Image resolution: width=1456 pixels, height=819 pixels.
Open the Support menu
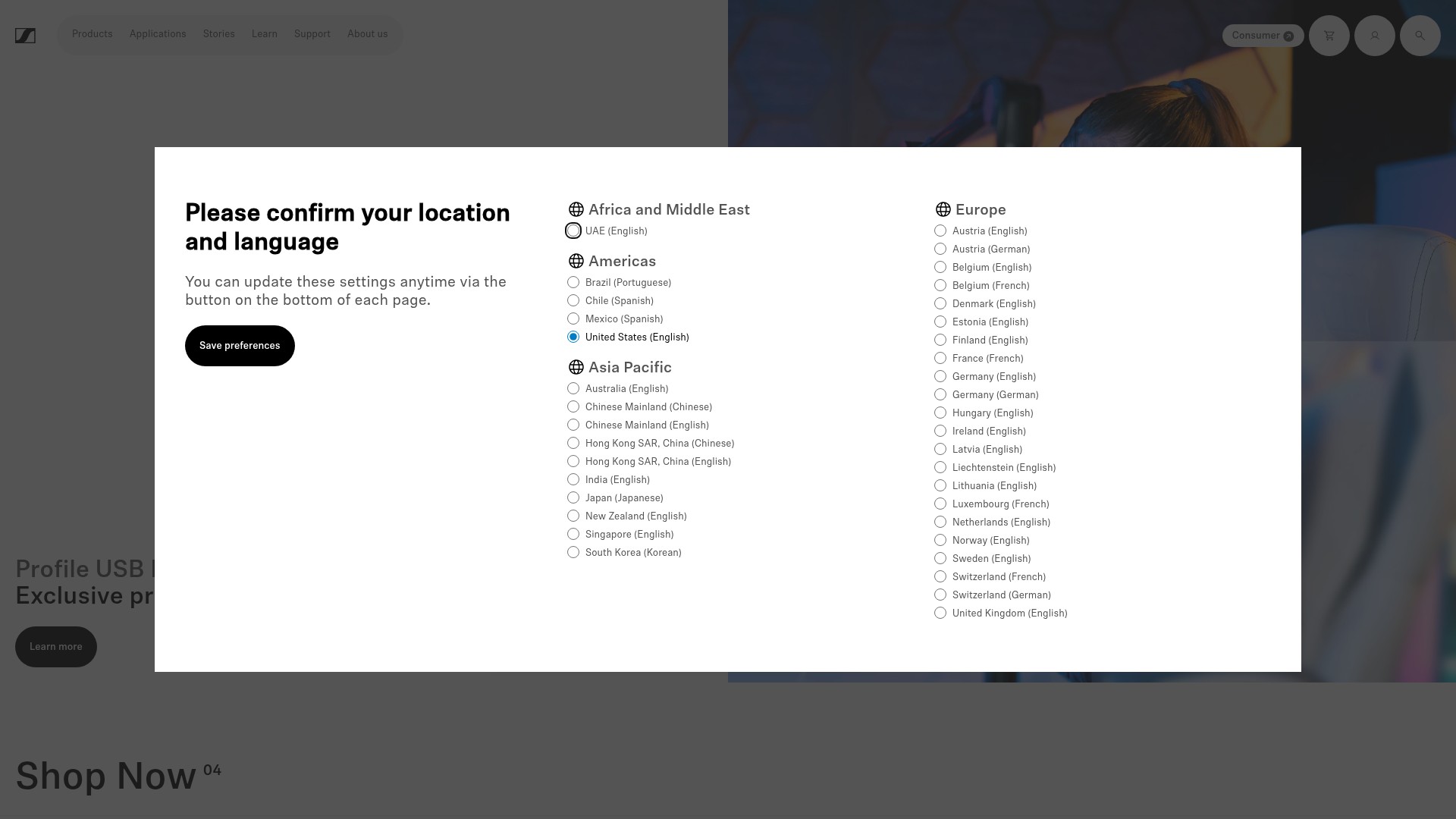coord(312,34)
